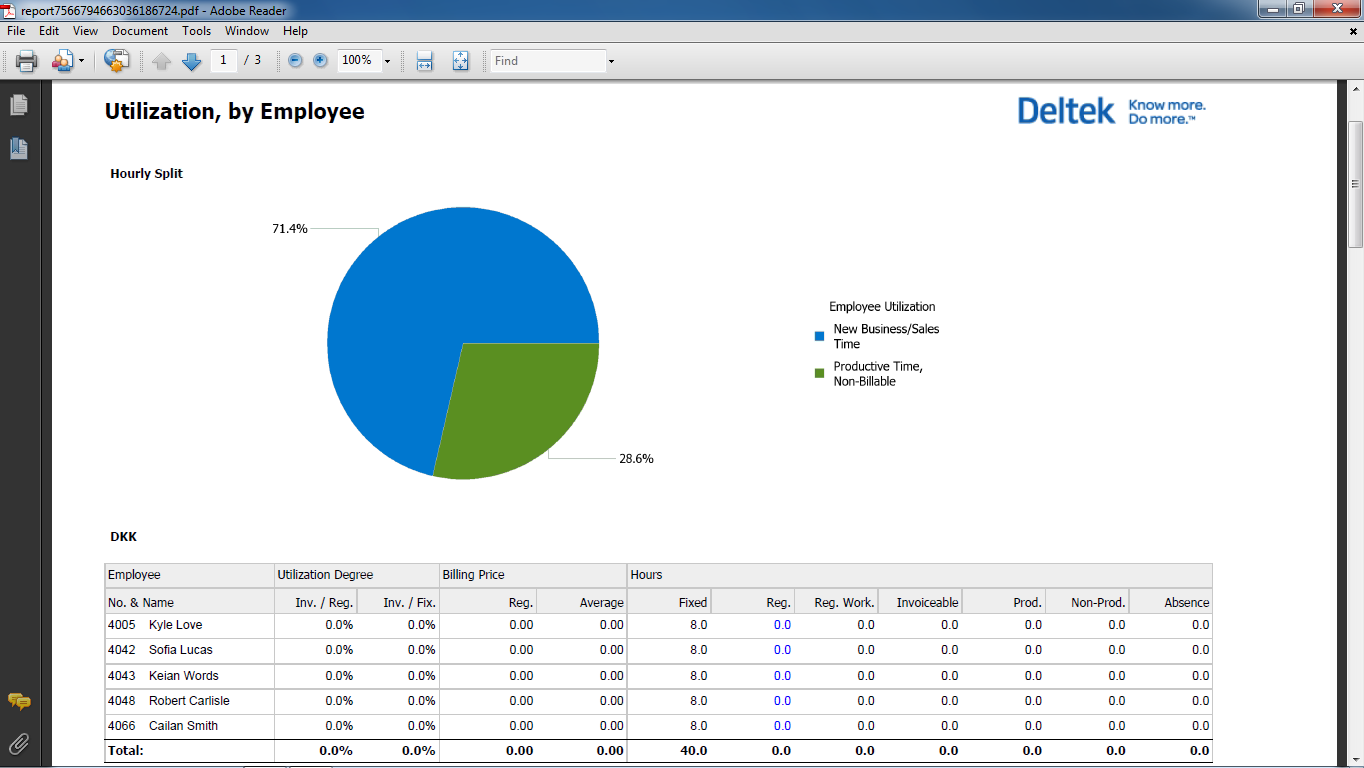Screen dimensions: 1364x768
Task: Fit page width with scrolling icon
Action: point(424,61)
